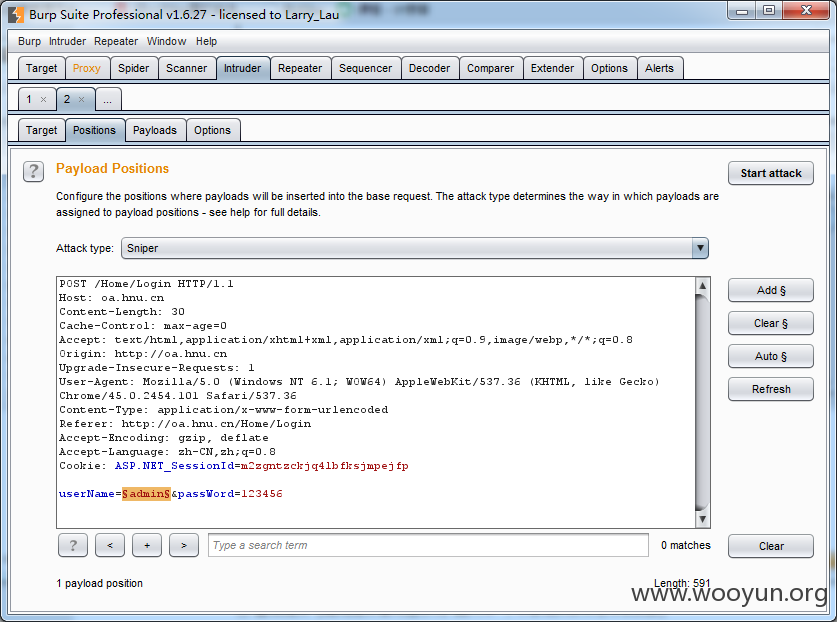Switch to the Decoder tab
The image size is (837, 622).
pos(429,68)
